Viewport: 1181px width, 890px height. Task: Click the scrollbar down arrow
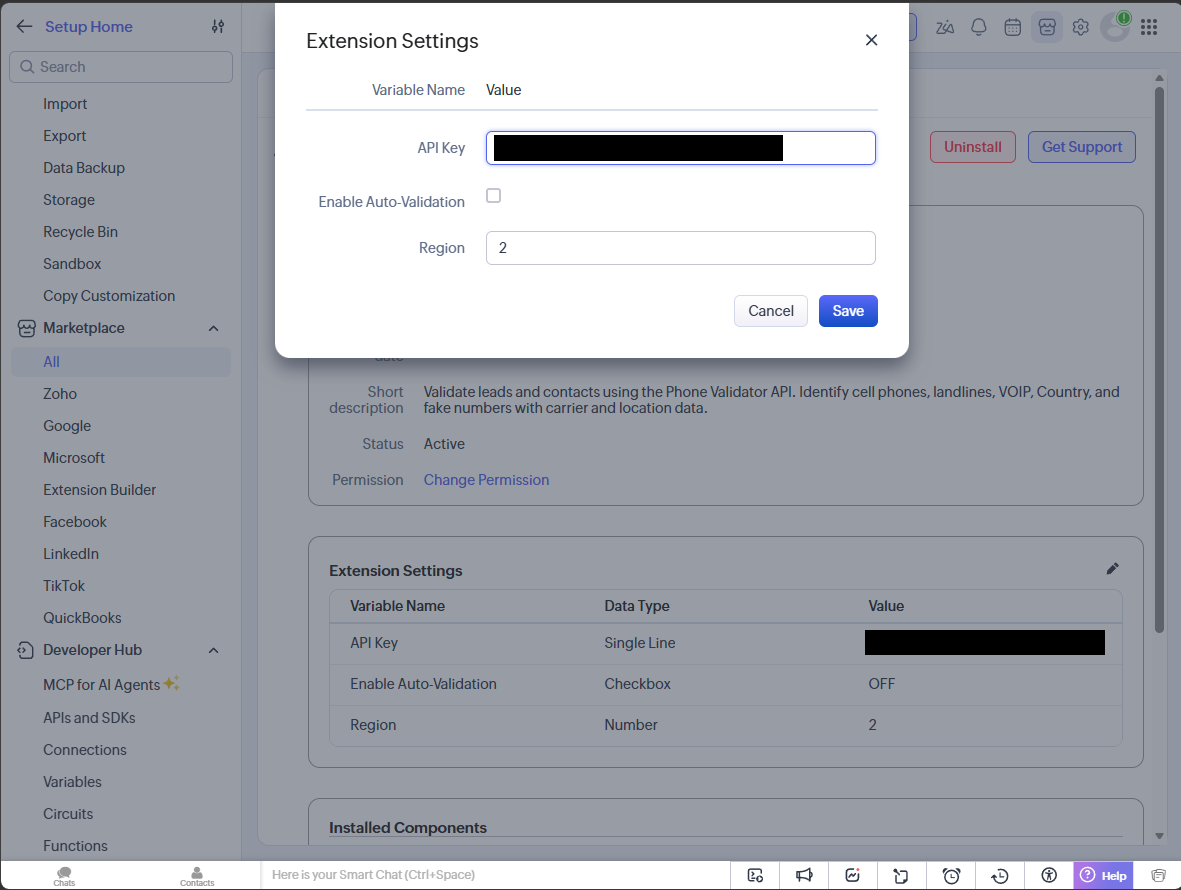pyautogui.click(x=1159, y=836)
